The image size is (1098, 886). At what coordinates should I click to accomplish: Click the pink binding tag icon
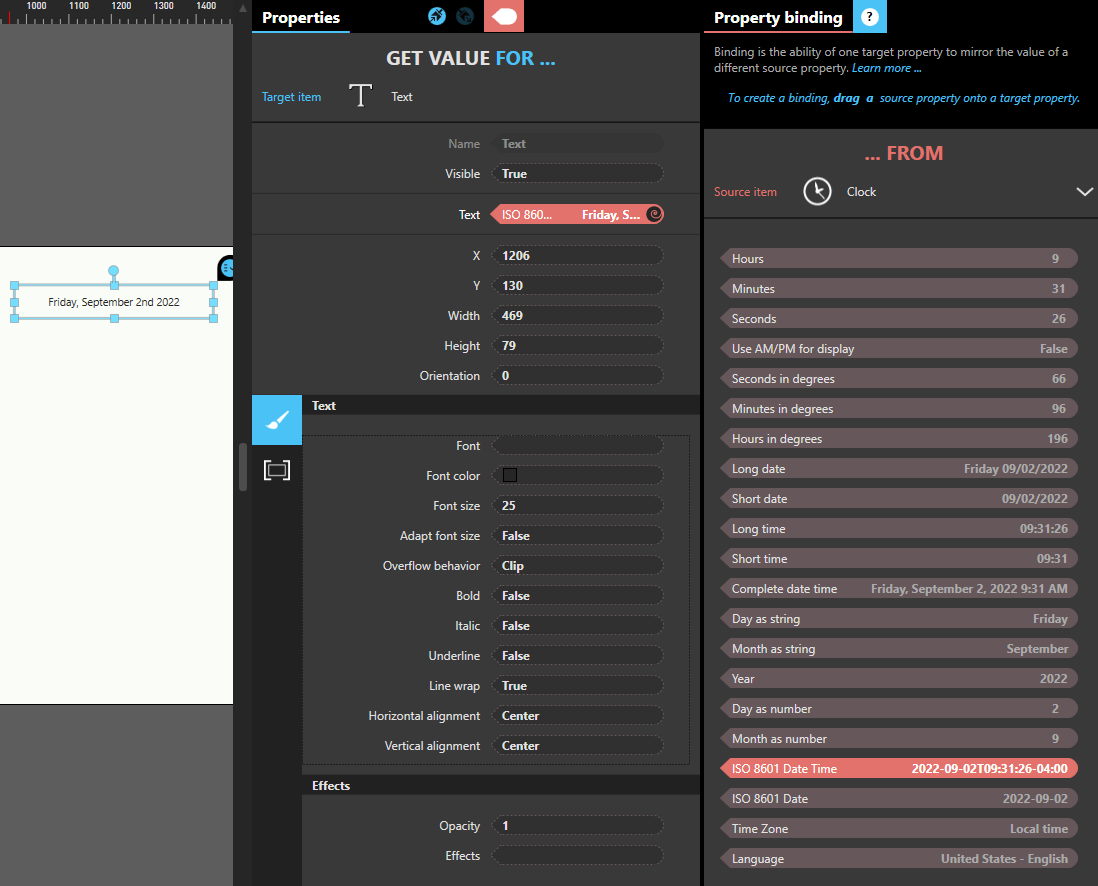[504, 16]
